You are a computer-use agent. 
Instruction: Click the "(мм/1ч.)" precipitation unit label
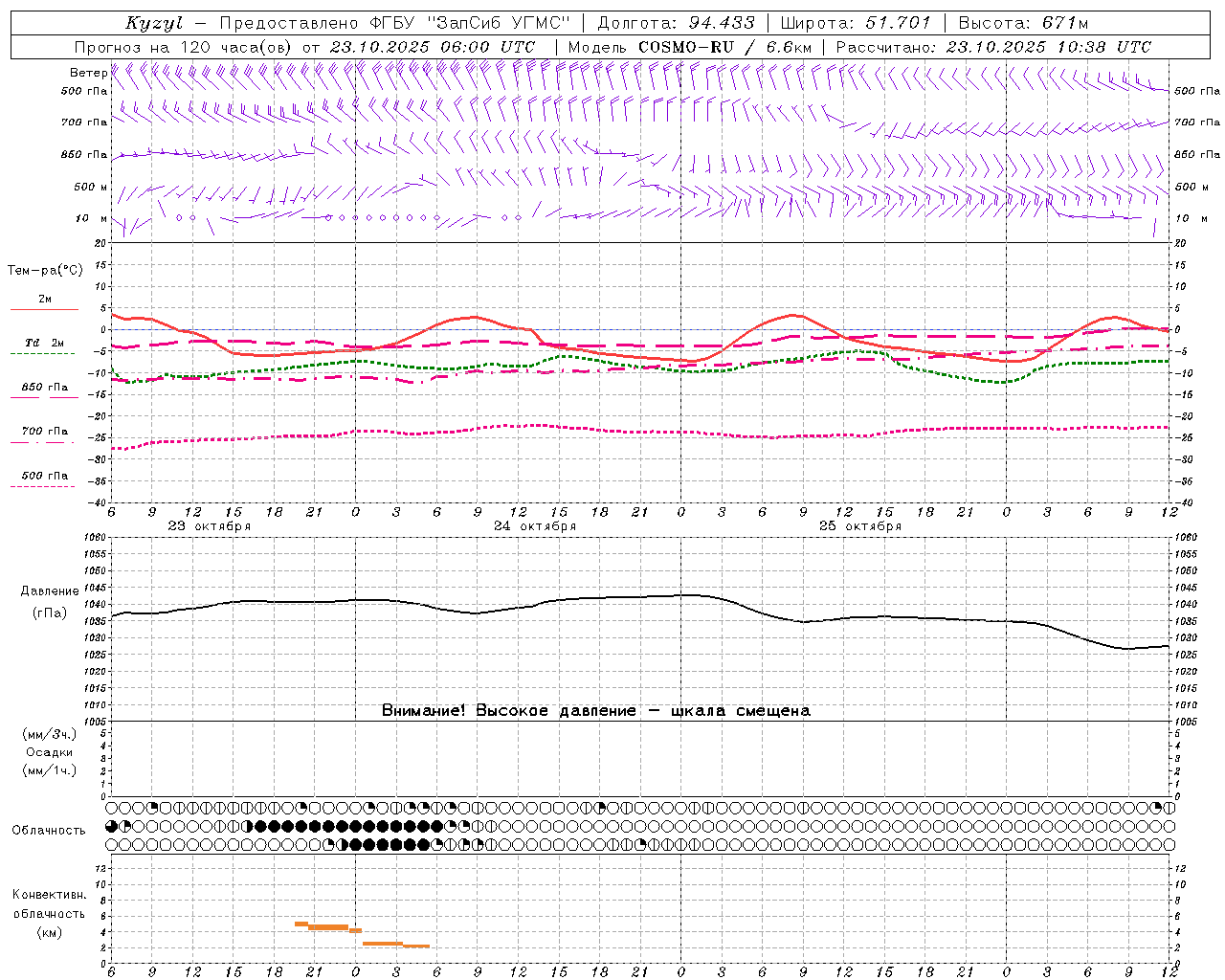(50, 769)
